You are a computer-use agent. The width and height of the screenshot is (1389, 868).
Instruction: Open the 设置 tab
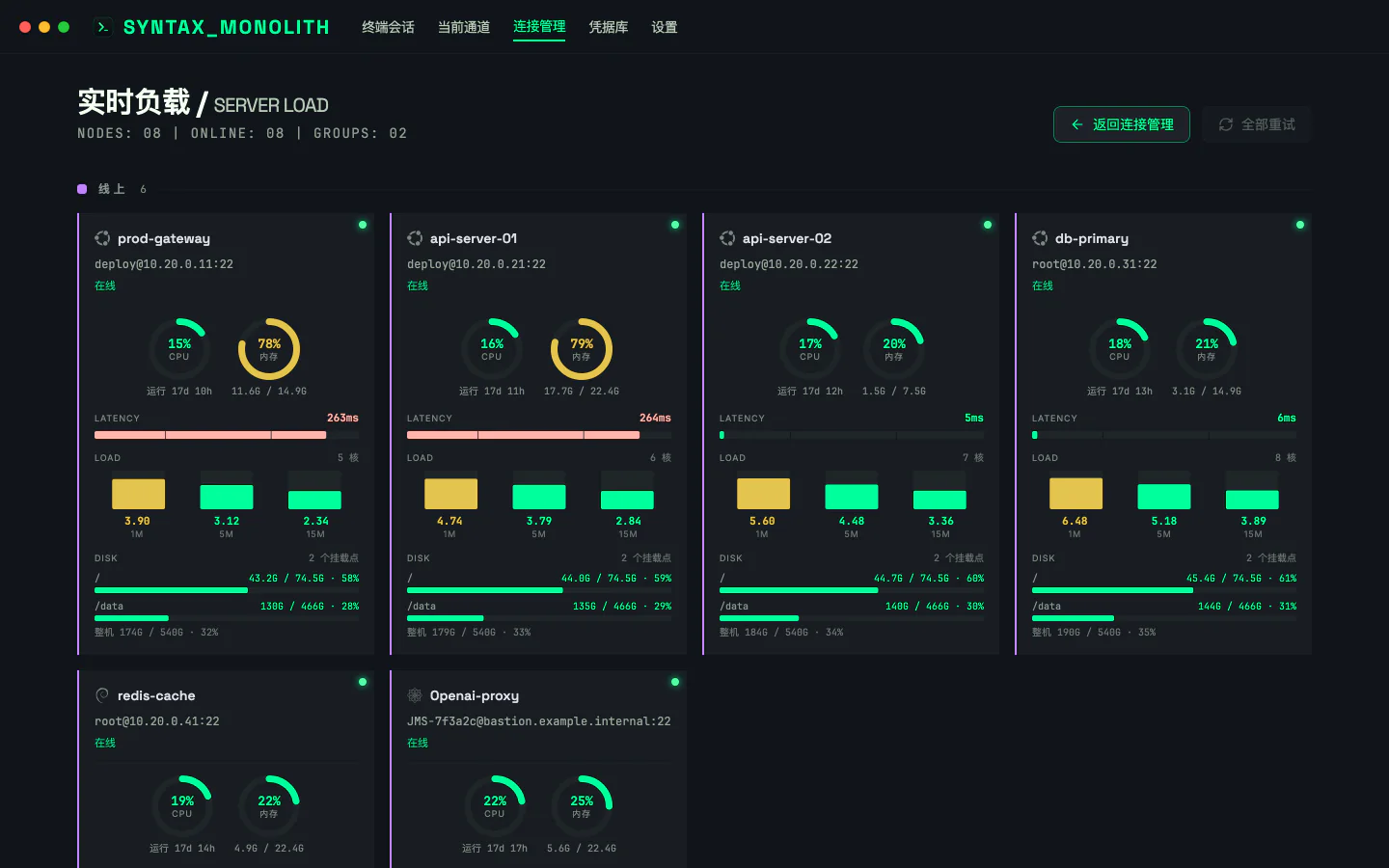(x=665, y=27)
